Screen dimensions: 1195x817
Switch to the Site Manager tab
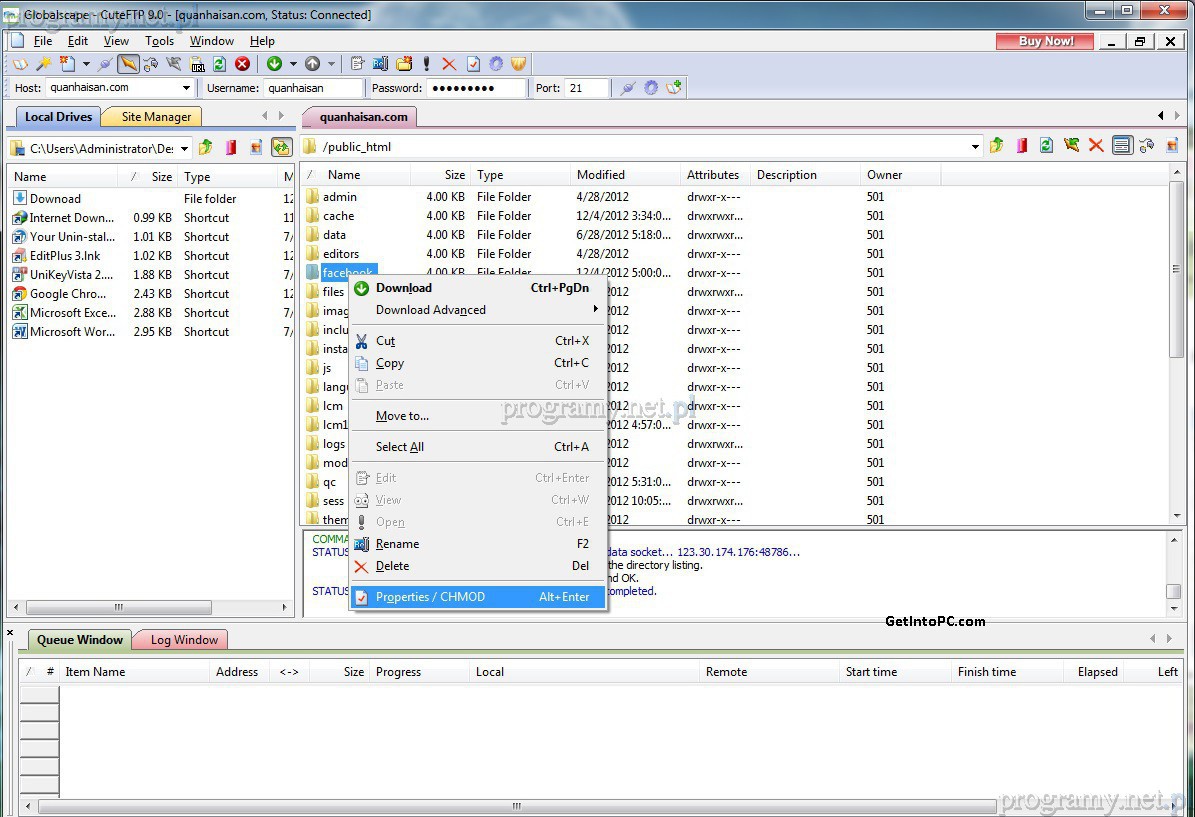[156, 117]
